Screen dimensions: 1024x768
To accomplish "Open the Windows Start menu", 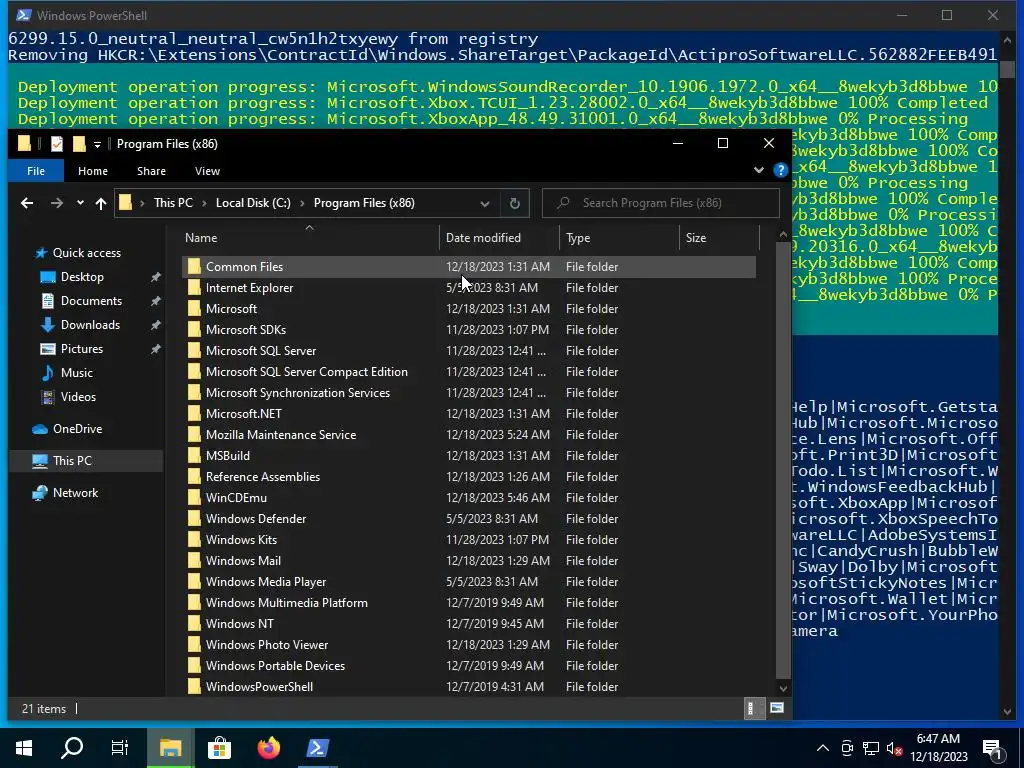I will point(24,748).
